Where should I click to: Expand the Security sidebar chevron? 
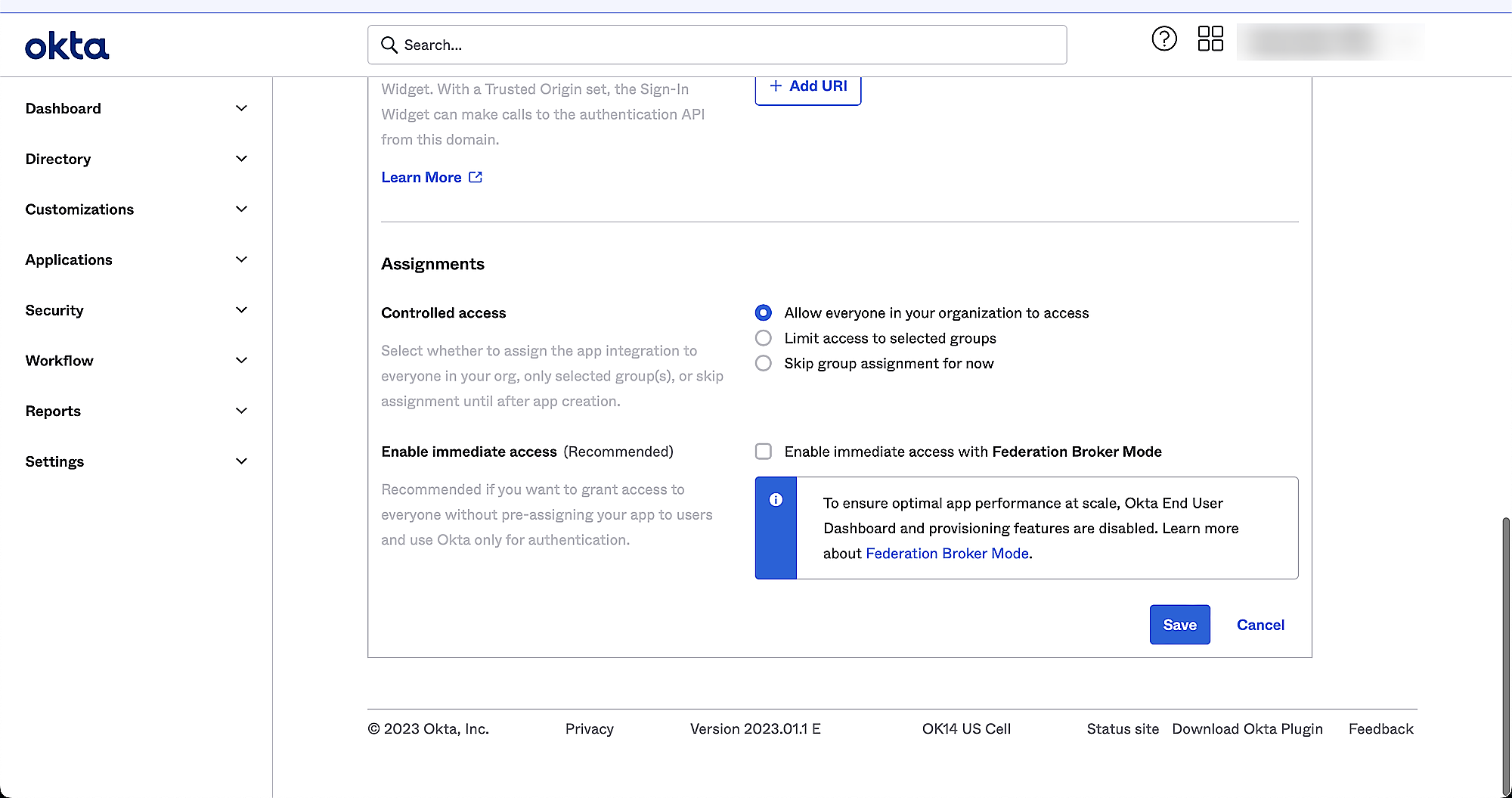click(x=241, y=310)
